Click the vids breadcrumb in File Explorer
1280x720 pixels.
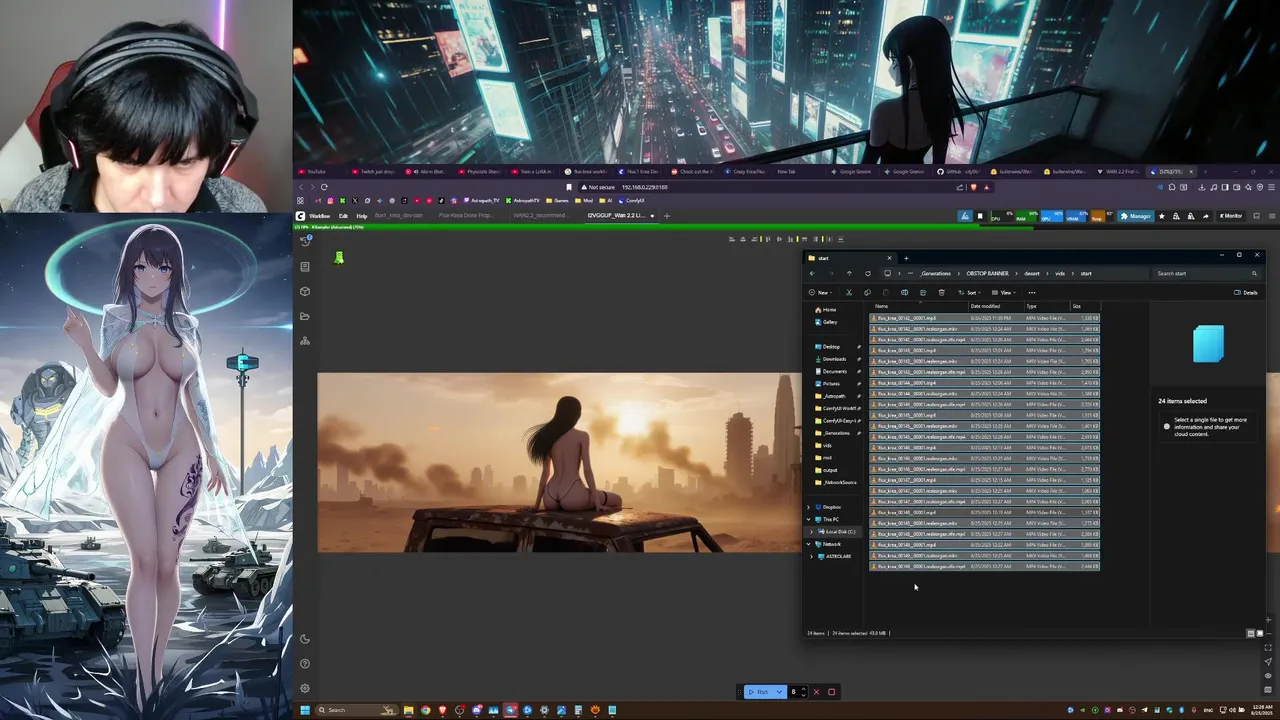[x=1060, y=273]
